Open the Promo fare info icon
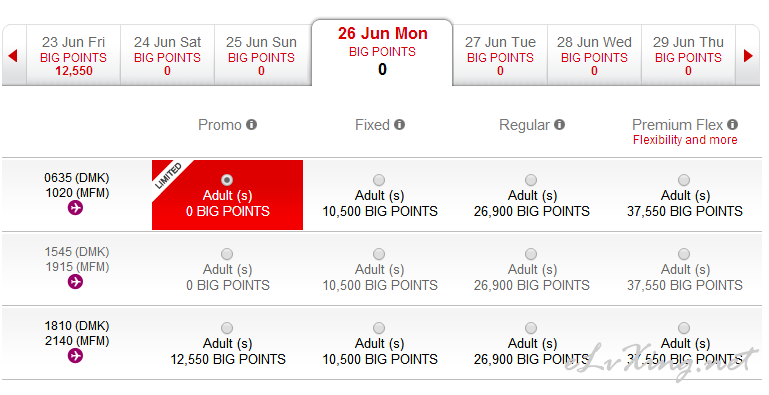Viewport: 769px width, 395px height. (x=252, y=125)
